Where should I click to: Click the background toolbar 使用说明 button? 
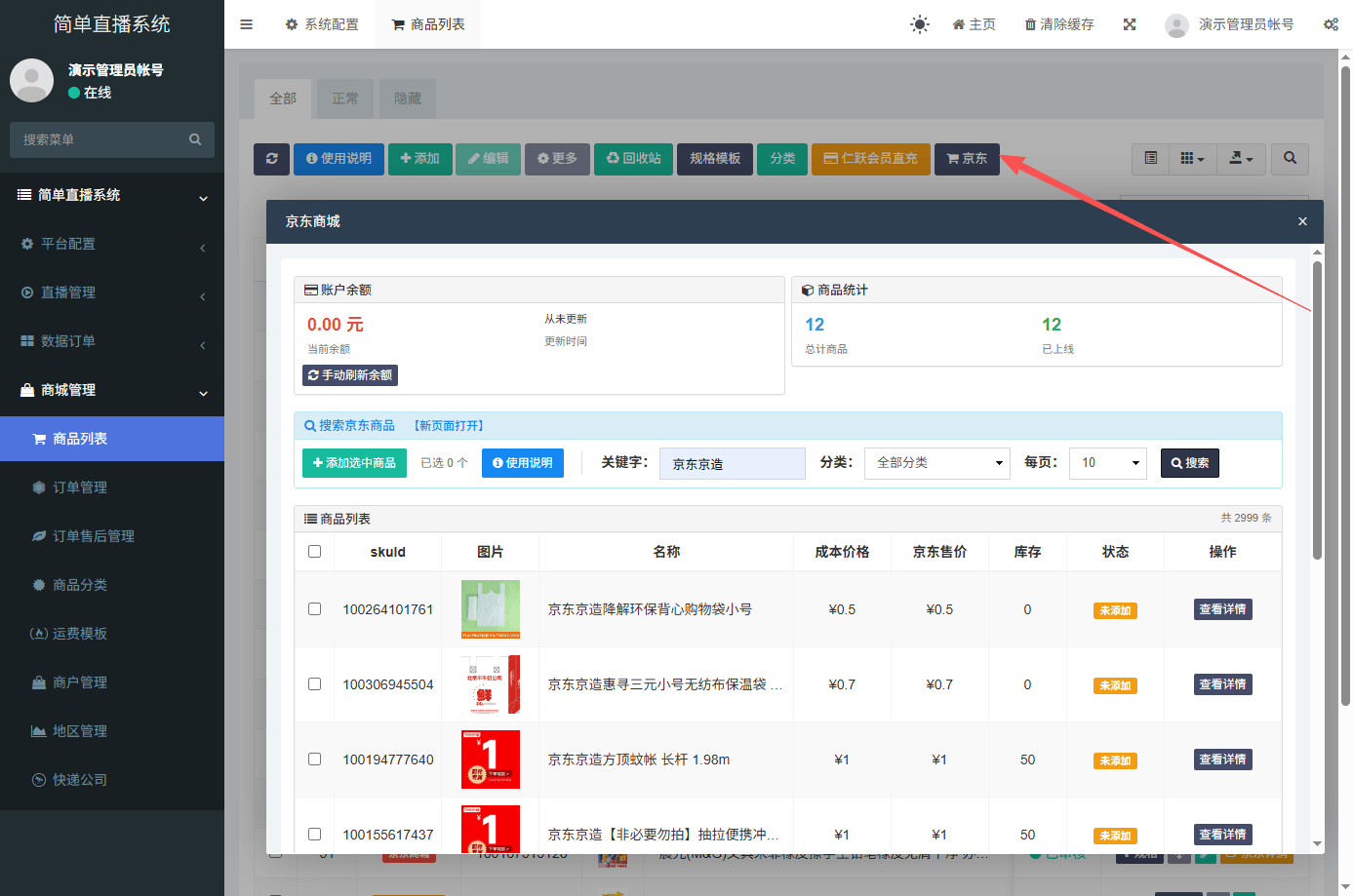tap(338, 158)
